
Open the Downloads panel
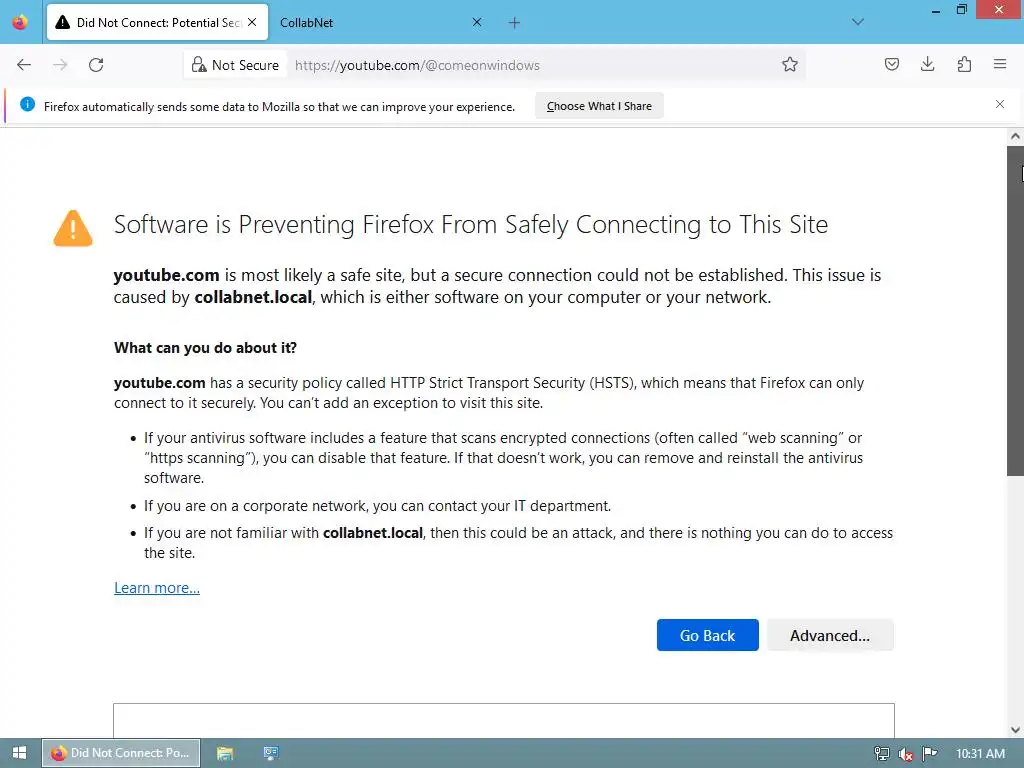[x=927, y=64]
